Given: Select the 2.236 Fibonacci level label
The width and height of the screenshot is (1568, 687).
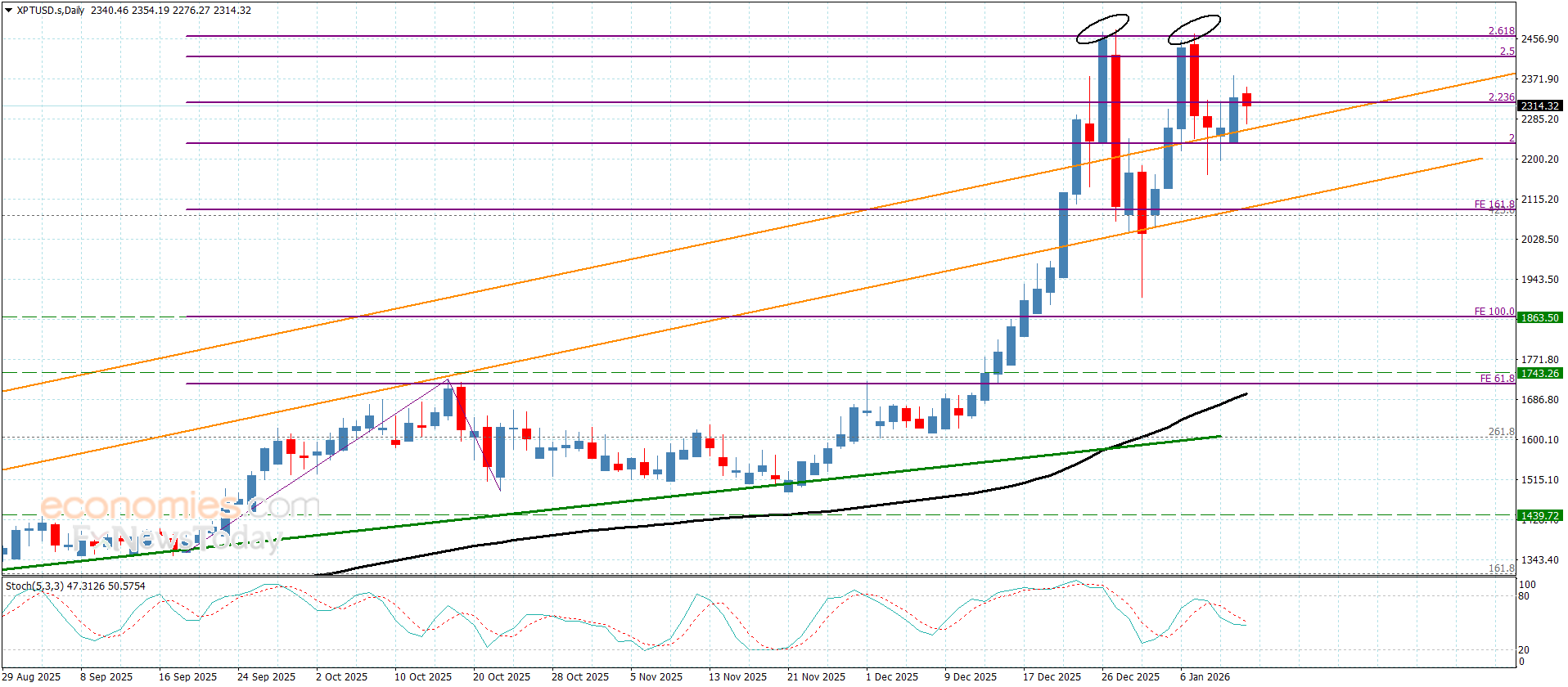Looking at the screenshot, I should (x=1501, y=97).
